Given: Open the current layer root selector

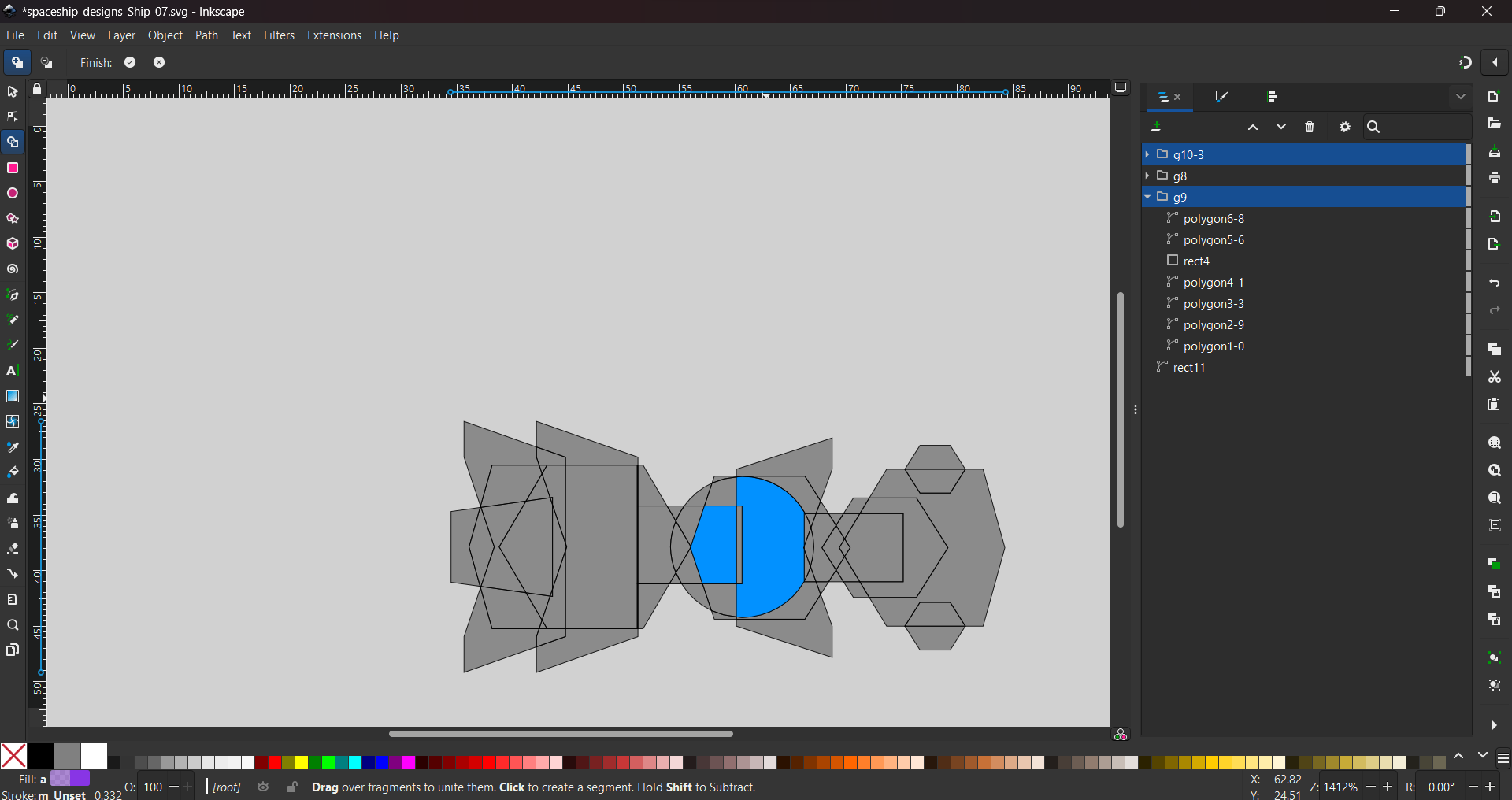Looking at the screenshot, I should pyautogui.click(x=227, y=787).
